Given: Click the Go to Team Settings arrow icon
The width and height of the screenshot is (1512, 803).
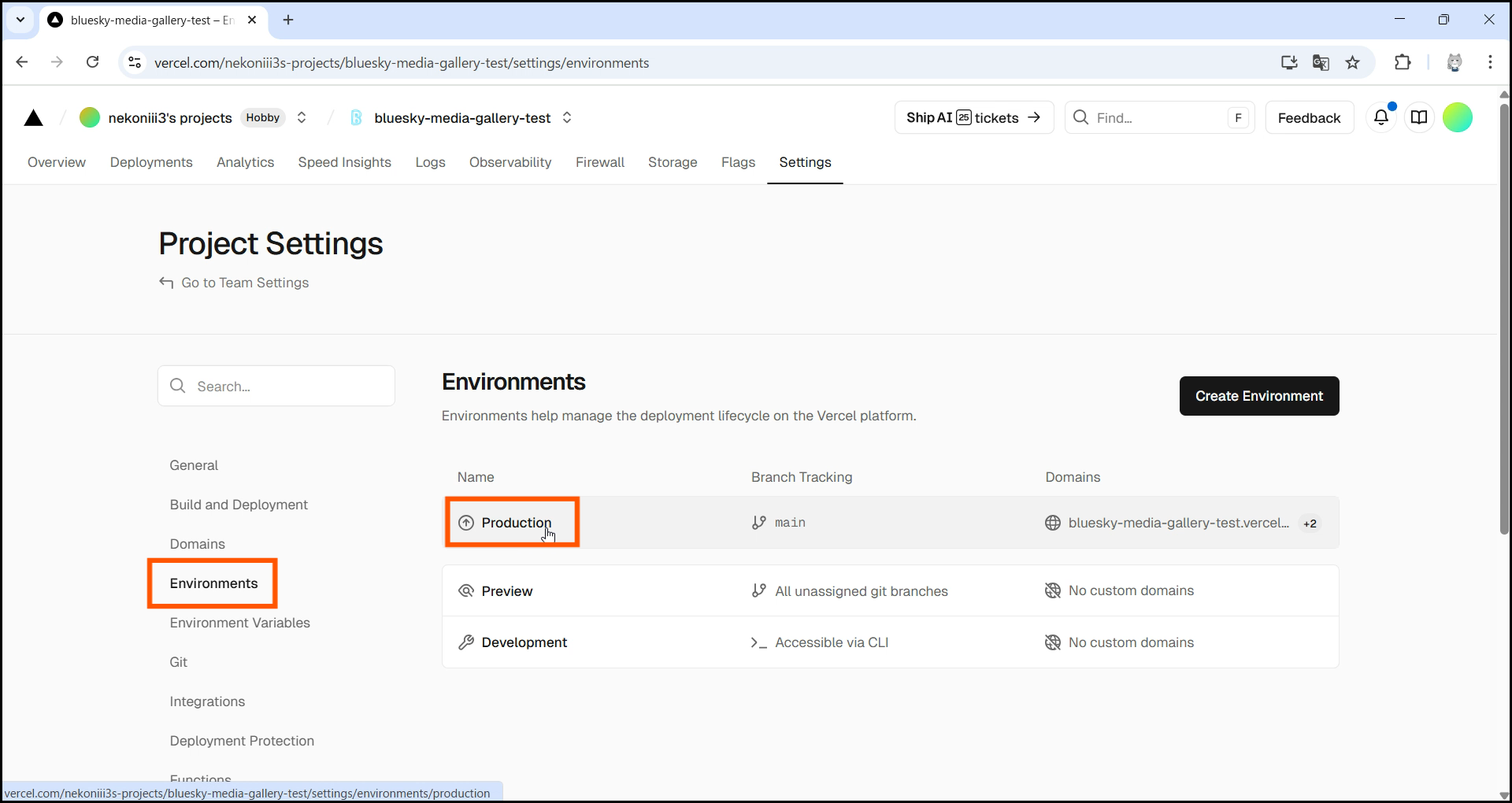Looking at the screenshot, I should point(166,283).
